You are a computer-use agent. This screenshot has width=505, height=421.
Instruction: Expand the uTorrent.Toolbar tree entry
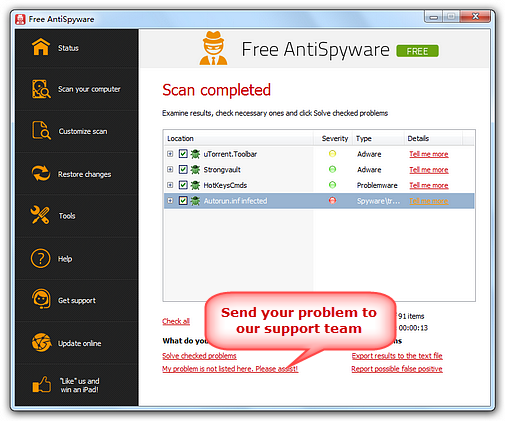(170, 154)
